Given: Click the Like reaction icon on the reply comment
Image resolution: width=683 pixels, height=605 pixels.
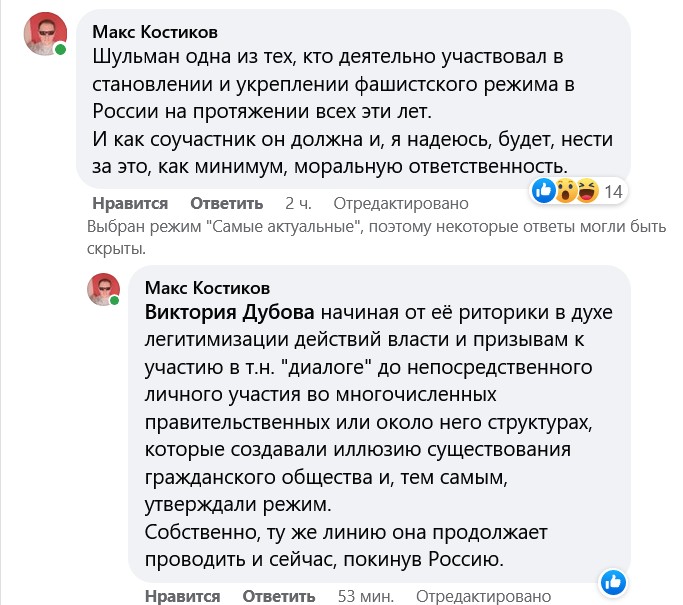Looking at the screenshot, I should (x=613, y=582).
